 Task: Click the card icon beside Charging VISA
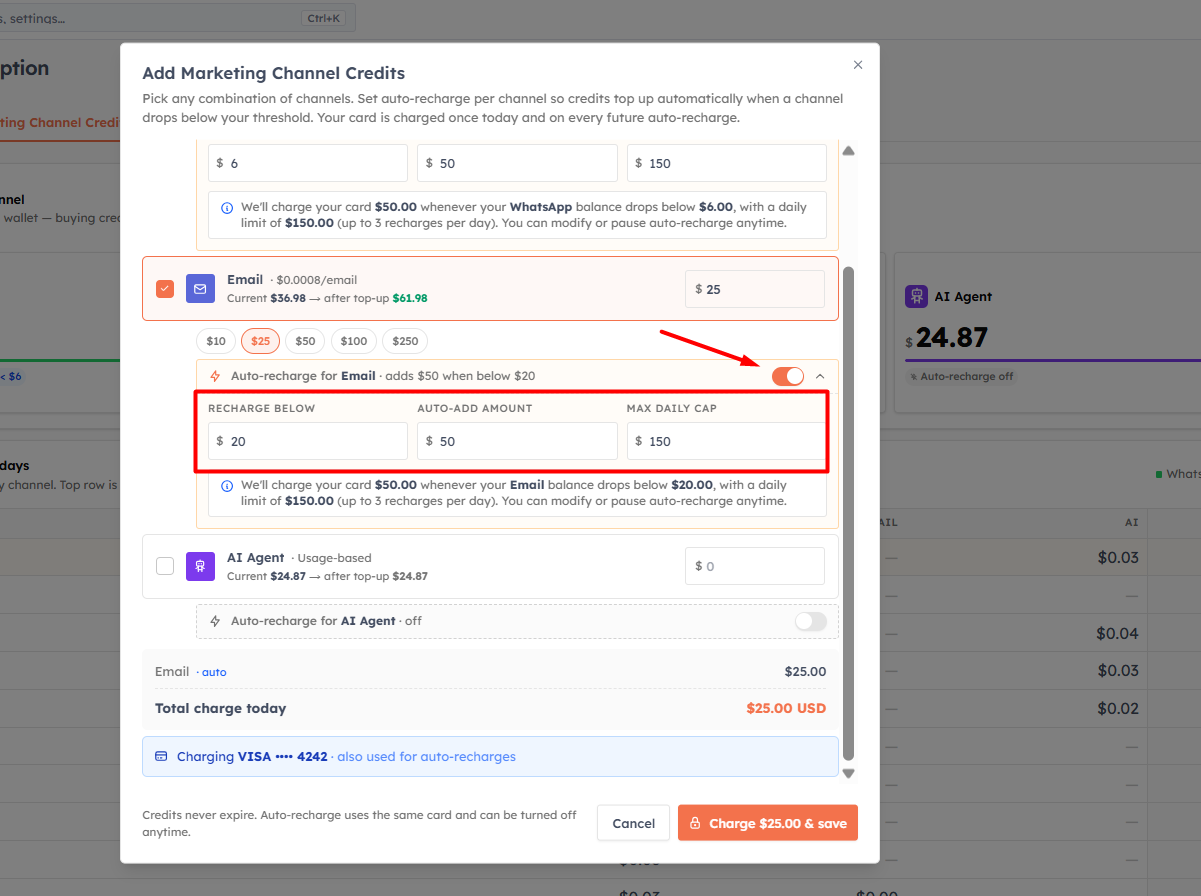click(x=161, y=757)
